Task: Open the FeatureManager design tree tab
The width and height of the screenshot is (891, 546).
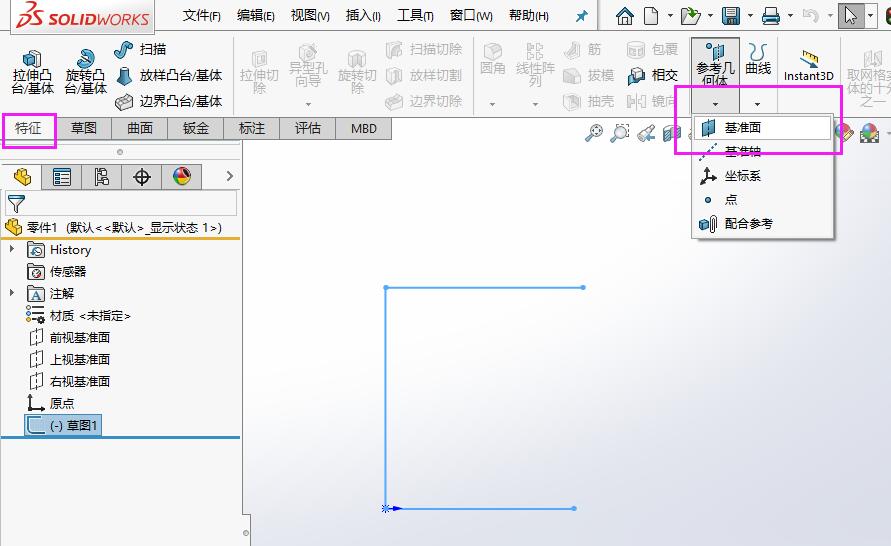Action: [22, 177]
